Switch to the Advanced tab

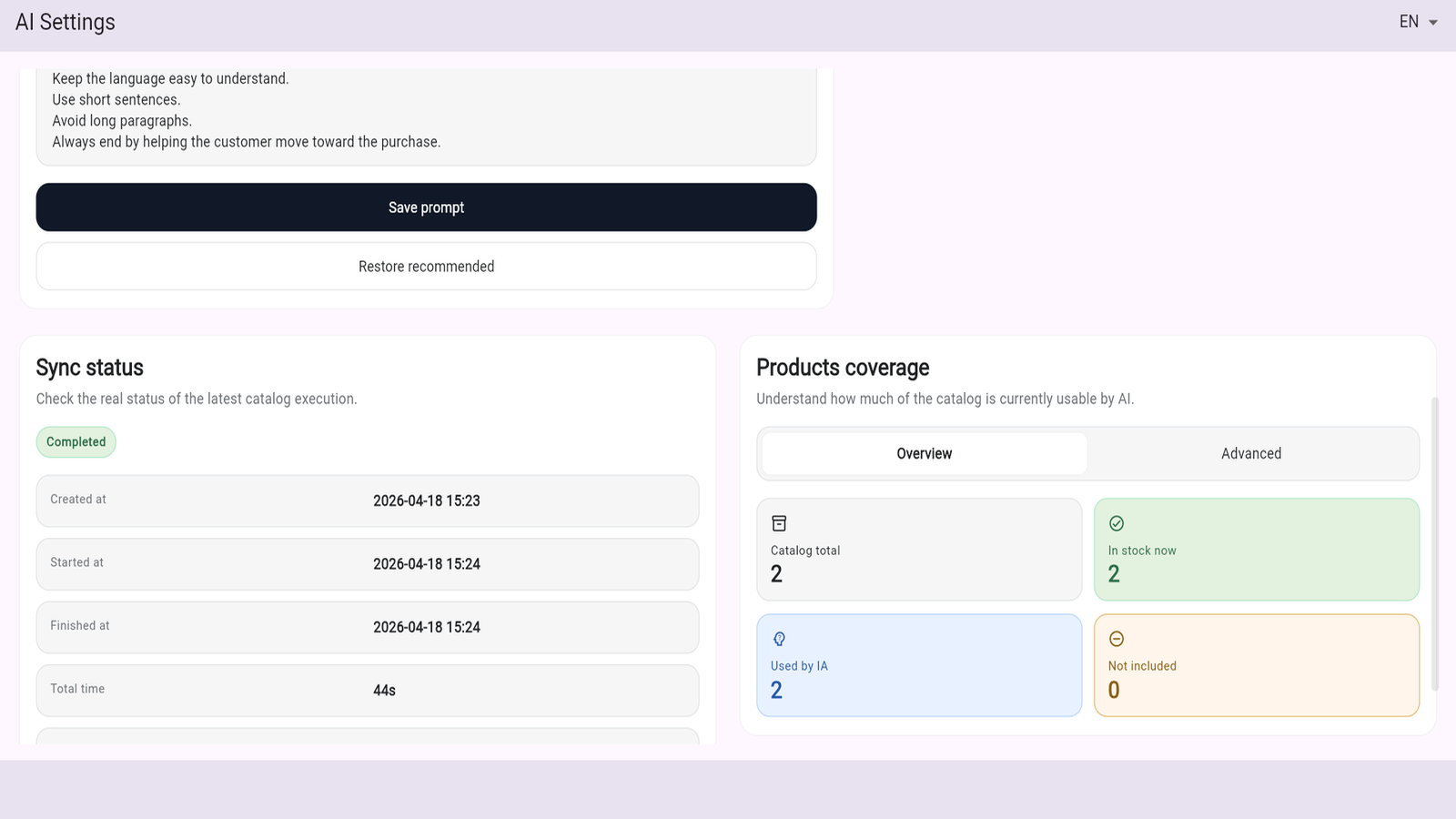coord(1251,453)
